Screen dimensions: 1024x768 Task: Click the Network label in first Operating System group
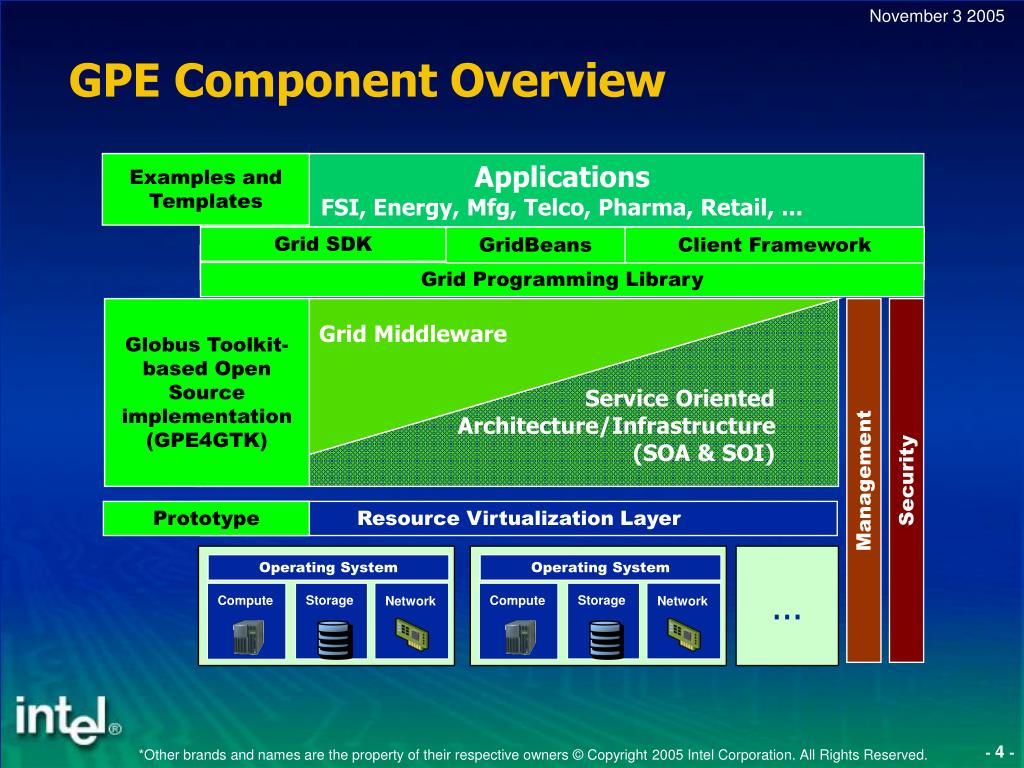[410, 601]
